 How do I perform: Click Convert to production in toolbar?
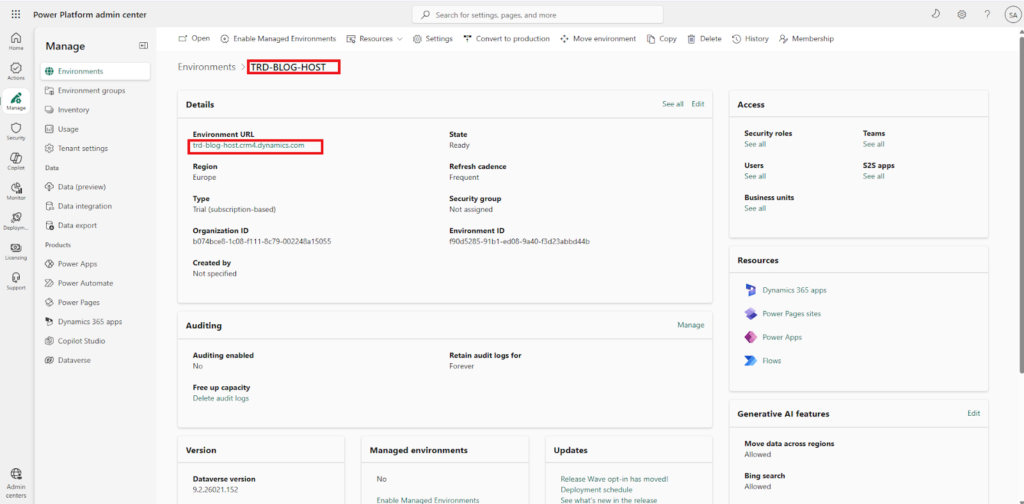506,39
